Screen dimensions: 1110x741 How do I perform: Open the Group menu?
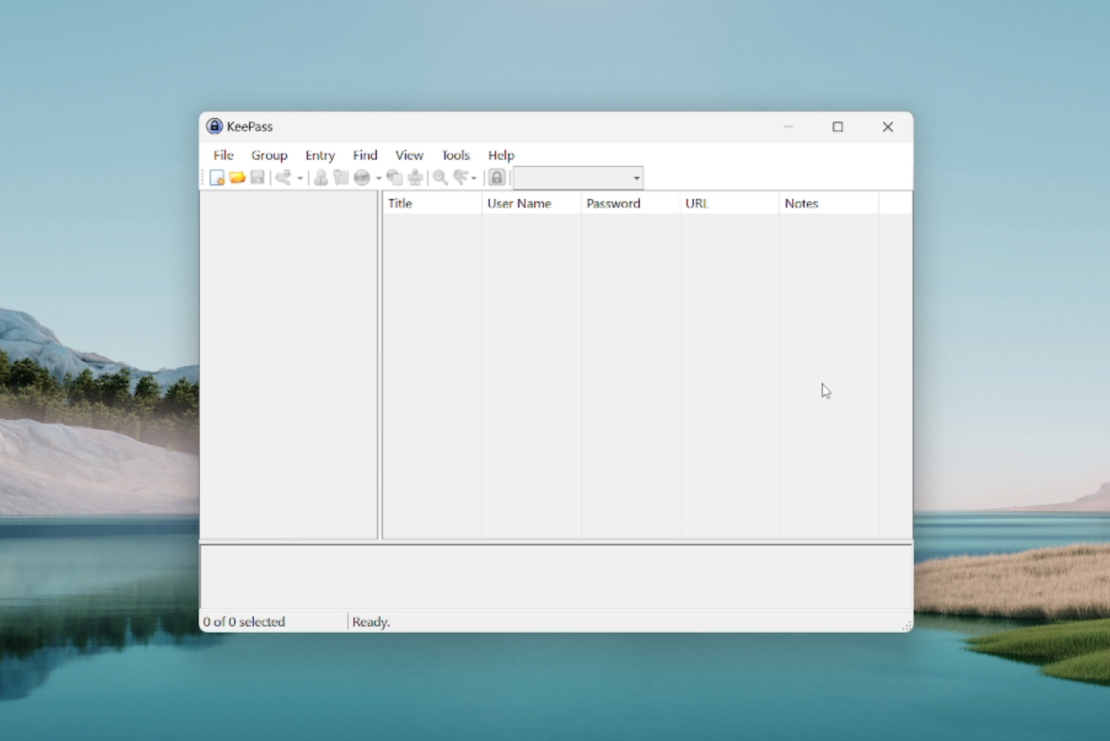(x=269, y=155)
